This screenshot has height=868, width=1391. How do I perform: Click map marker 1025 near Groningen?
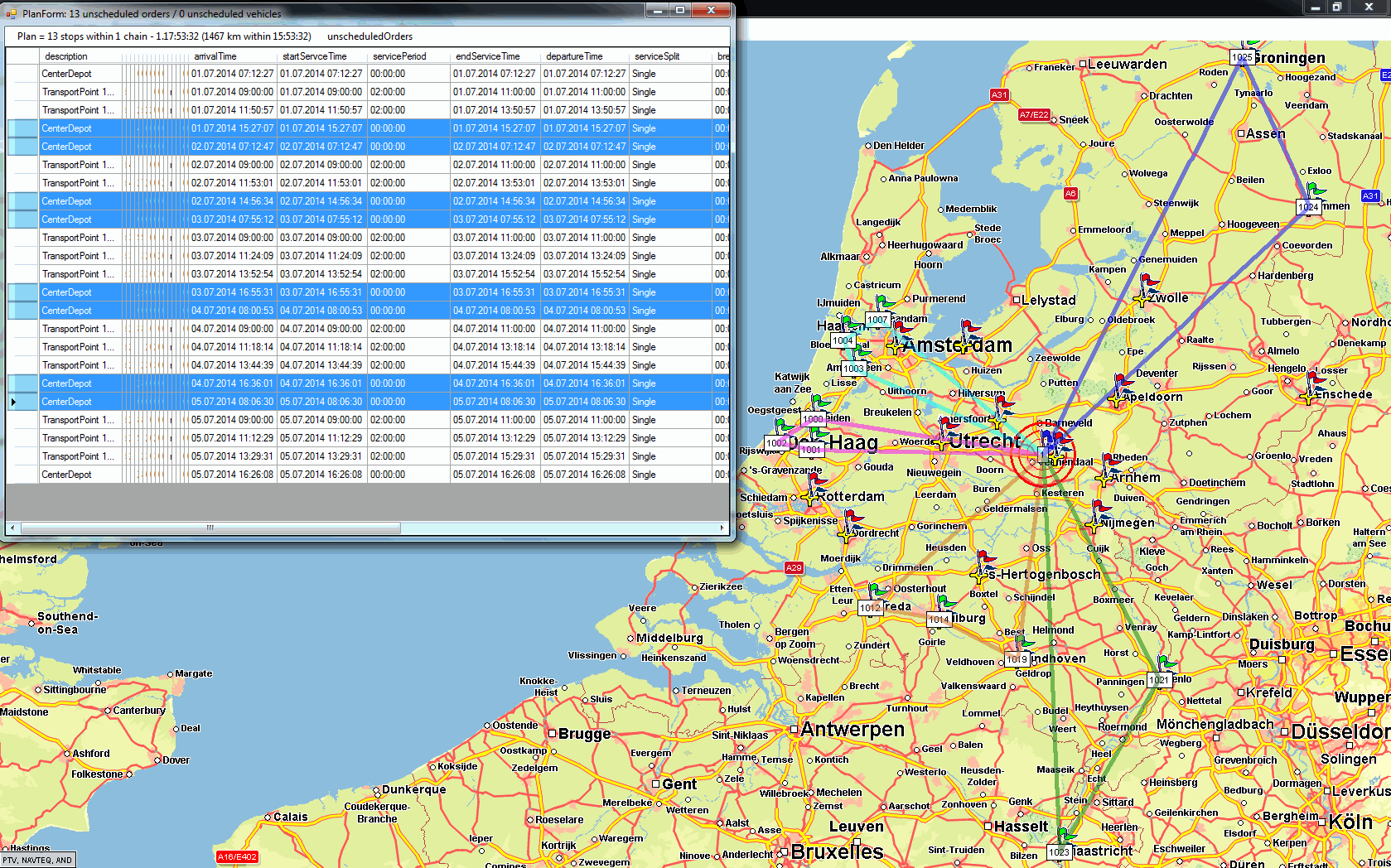(x=1241, y=57)
